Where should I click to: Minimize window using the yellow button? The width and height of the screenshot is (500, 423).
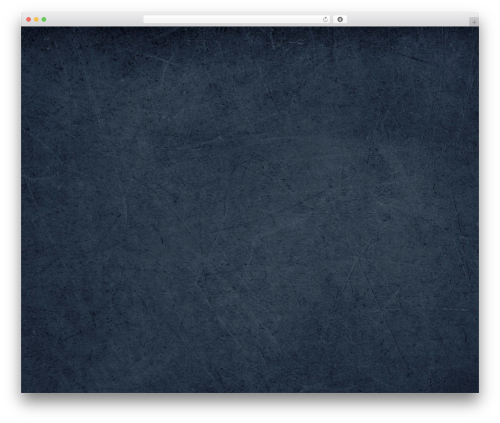pyautogui.click(x=36, y=20)
